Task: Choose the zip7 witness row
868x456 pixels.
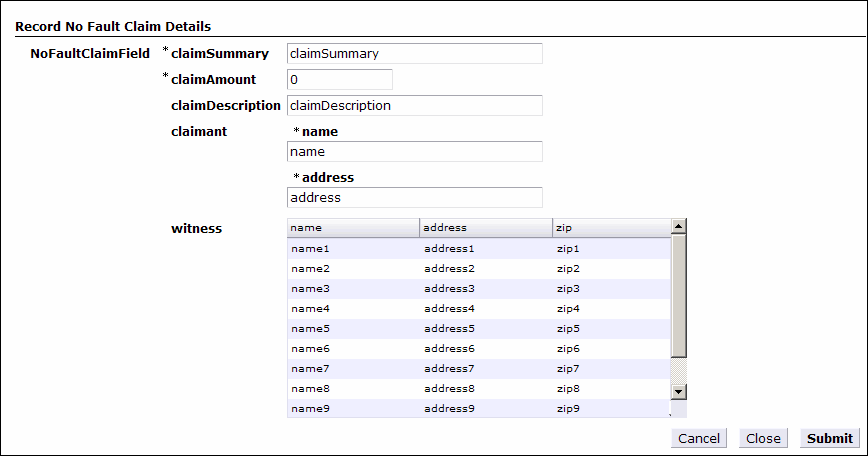Action: [479, 369]
